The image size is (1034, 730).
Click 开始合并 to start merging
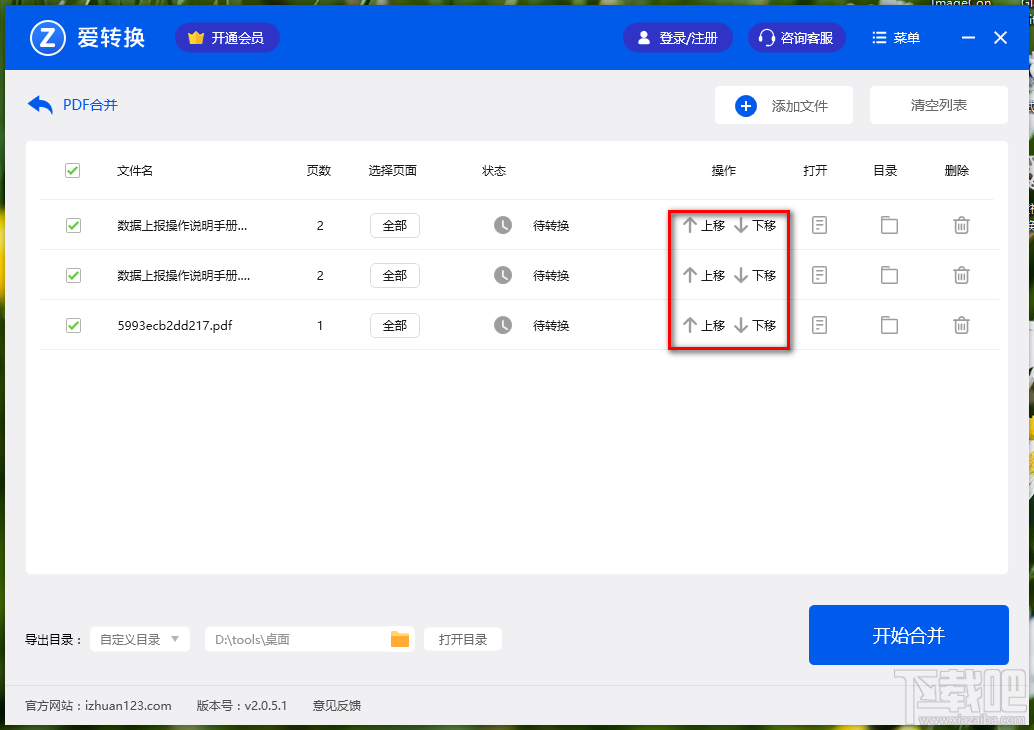click(x=908, y=635)
